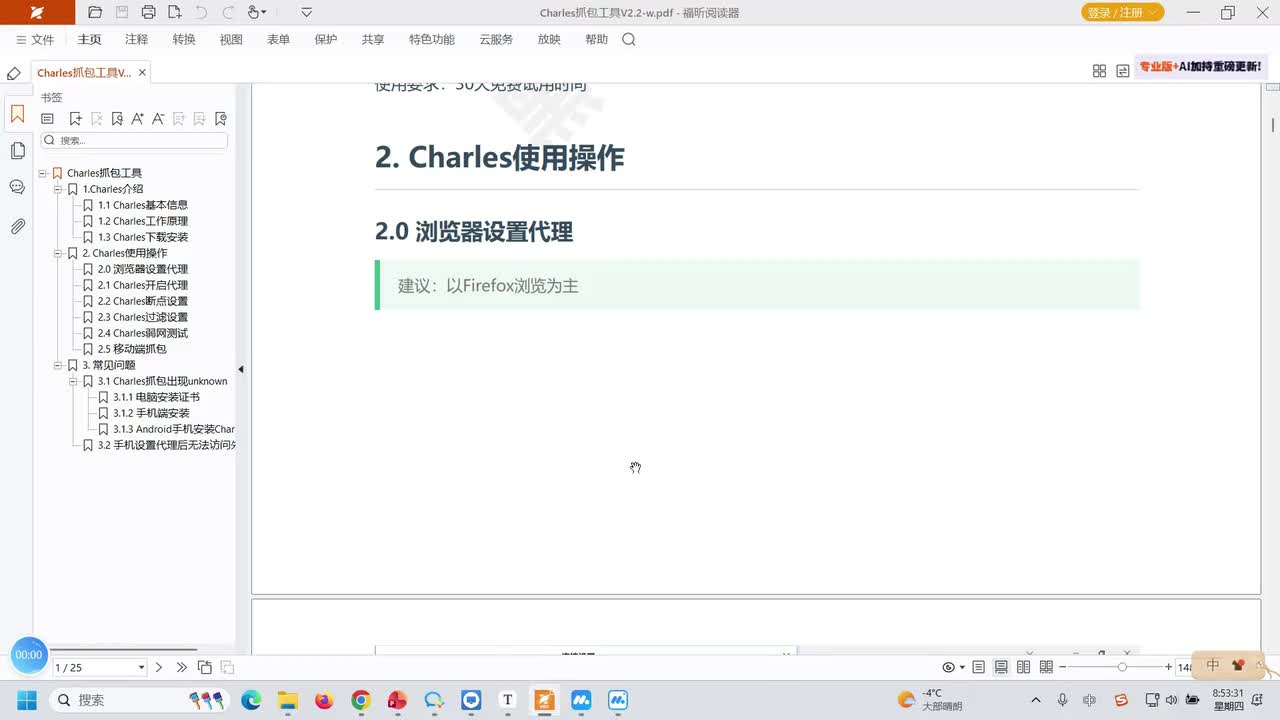
Task: Collapse the 3.1 Charles抓包出现unknown node
Action: [73, 381]
